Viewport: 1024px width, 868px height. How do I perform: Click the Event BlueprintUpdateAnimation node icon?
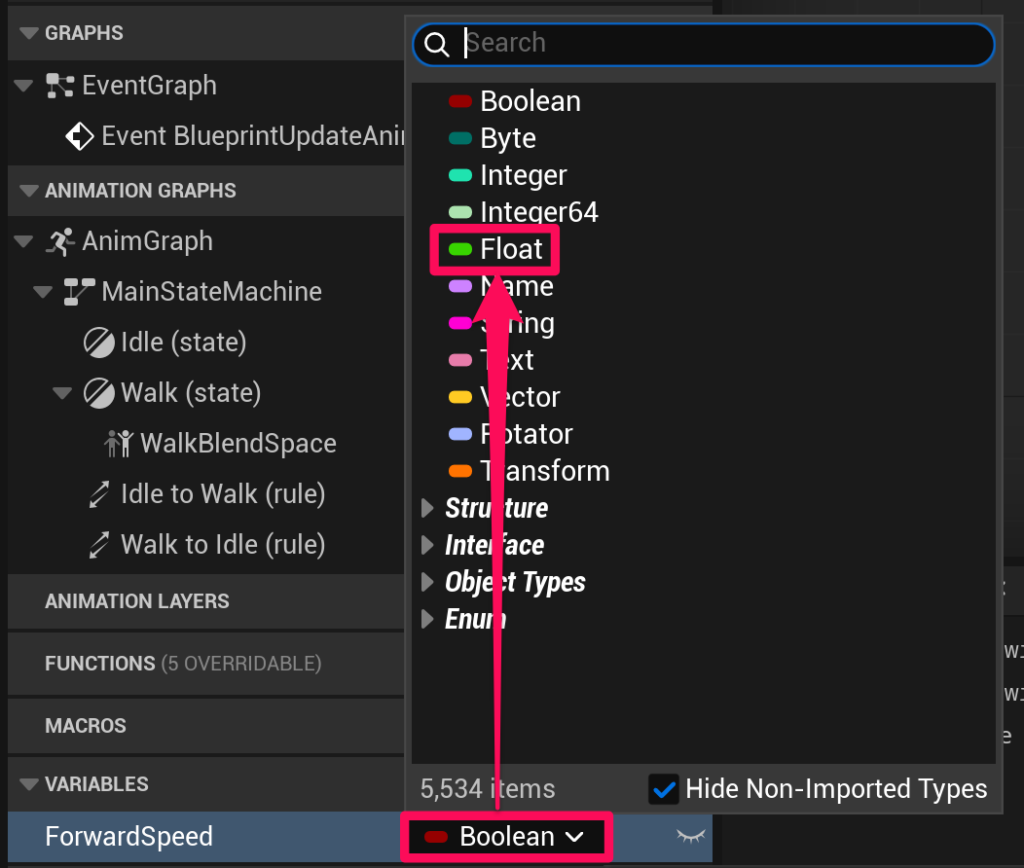pyautogui.click(x=79, y=136)
